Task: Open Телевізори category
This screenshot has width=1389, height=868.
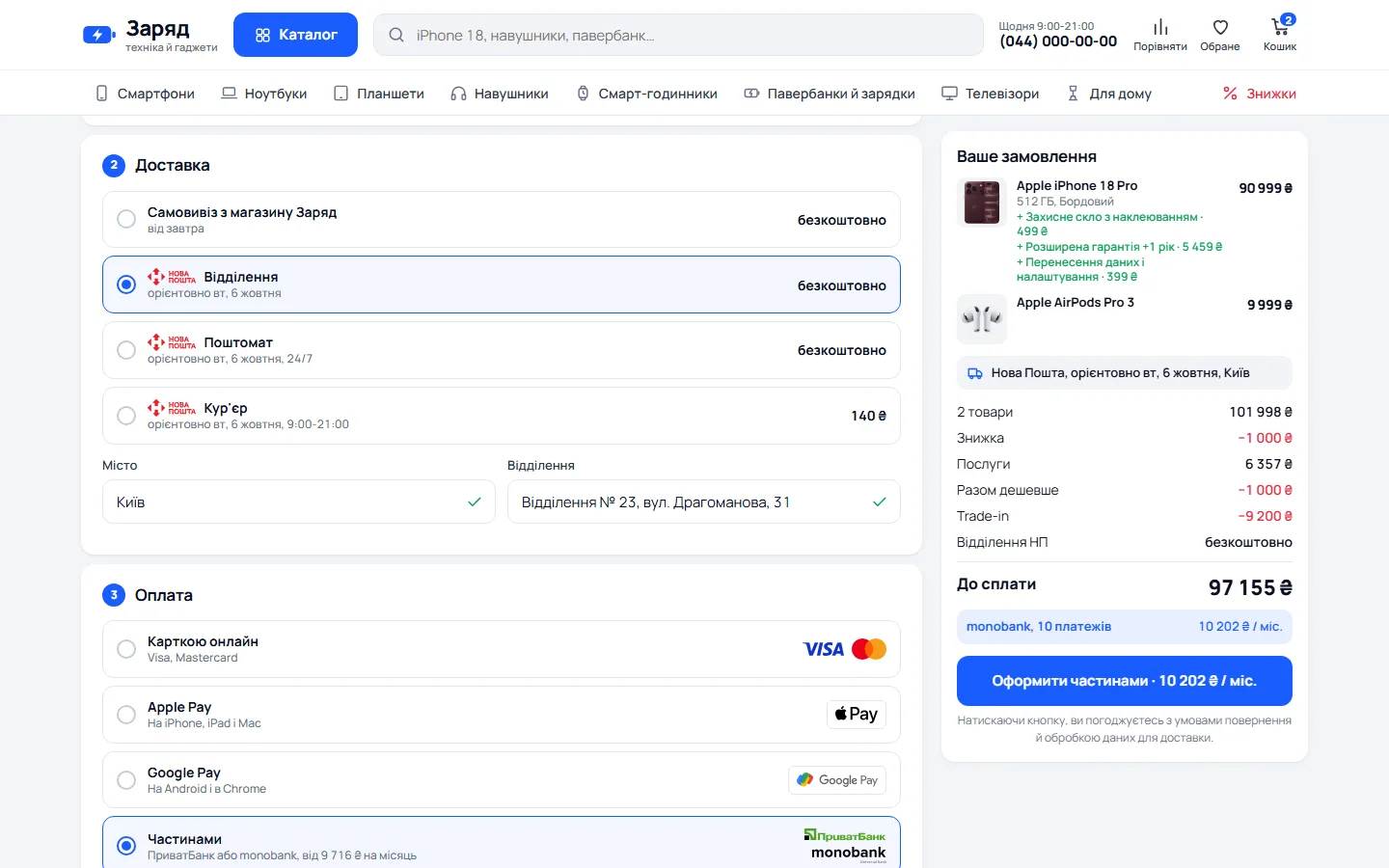Action: coord(991,94)
